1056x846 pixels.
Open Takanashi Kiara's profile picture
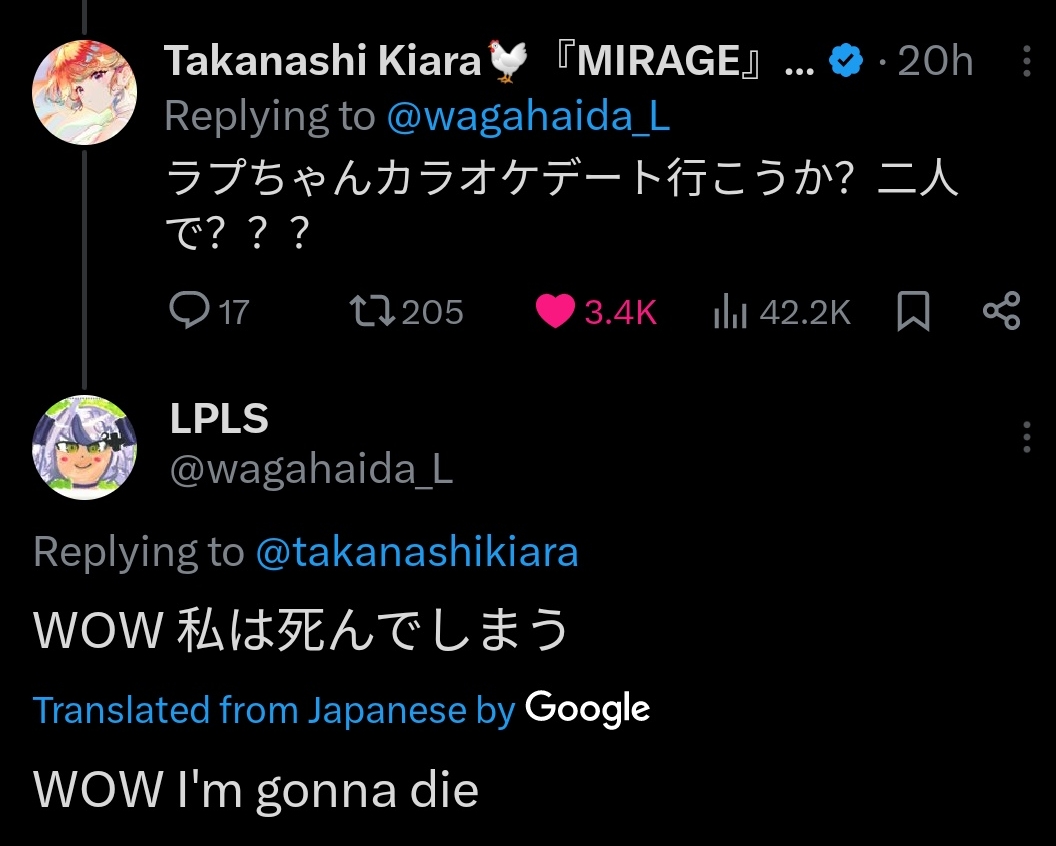click(84, 93)
